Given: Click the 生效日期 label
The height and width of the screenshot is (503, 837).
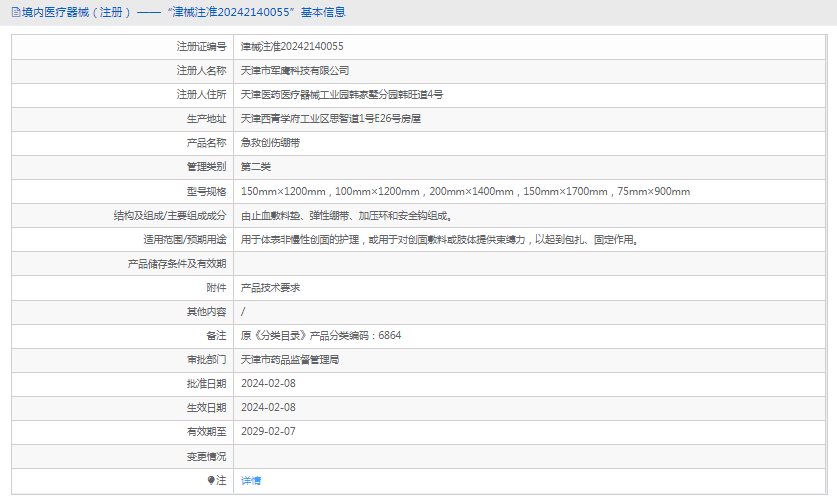Looking at the screenshot, I should 206,407.
